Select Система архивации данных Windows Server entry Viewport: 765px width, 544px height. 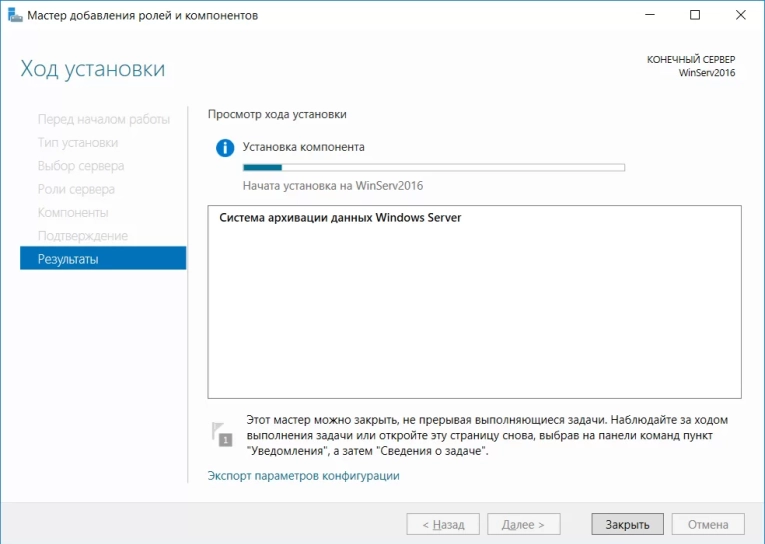340,217
